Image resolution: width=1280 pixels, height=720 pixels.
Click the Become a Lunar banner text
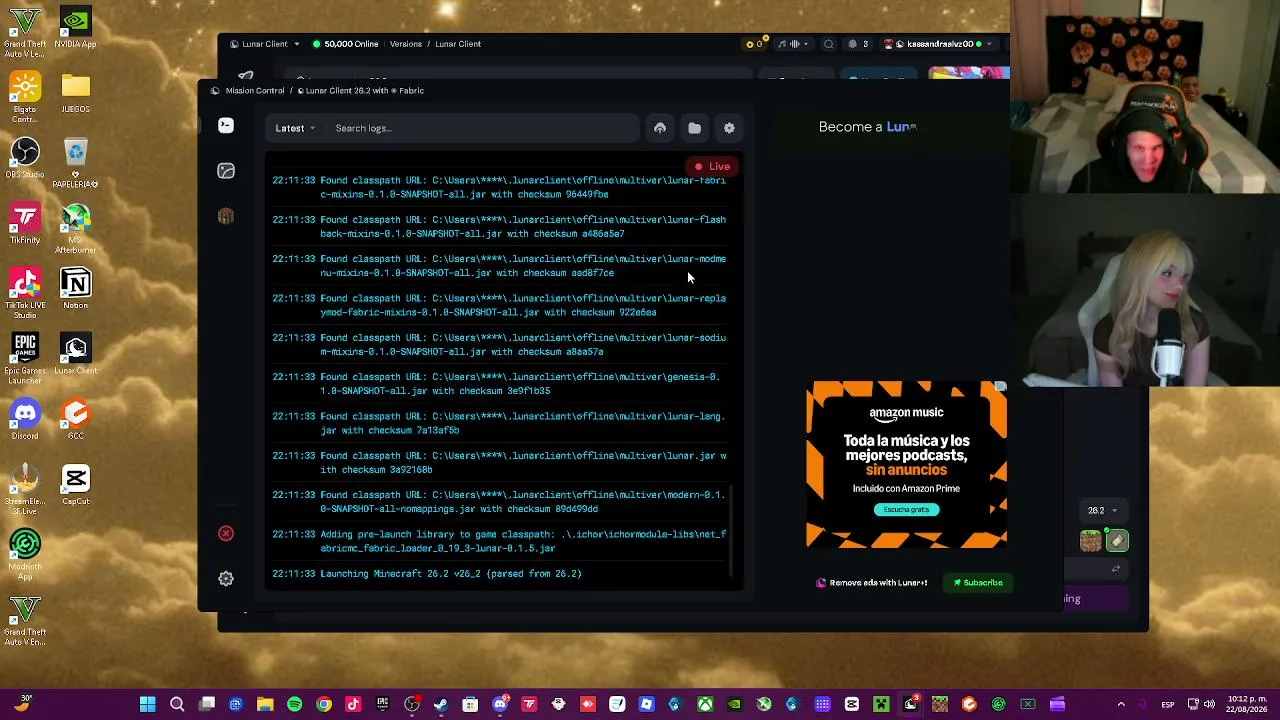pos(868,127)
